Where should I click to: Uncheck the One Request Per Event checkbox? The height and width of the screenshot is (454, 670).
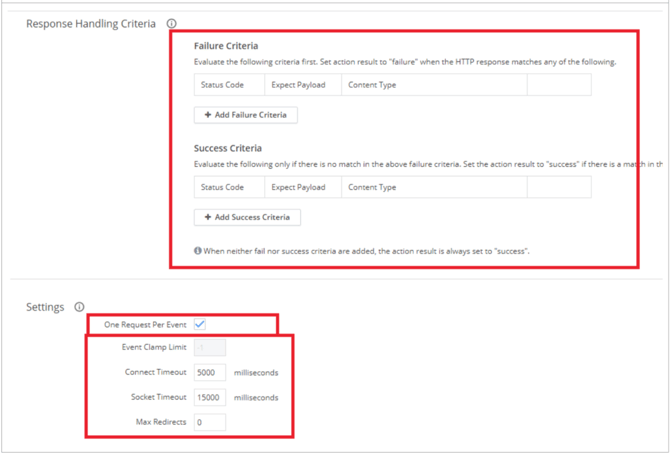tap(200, 324)
